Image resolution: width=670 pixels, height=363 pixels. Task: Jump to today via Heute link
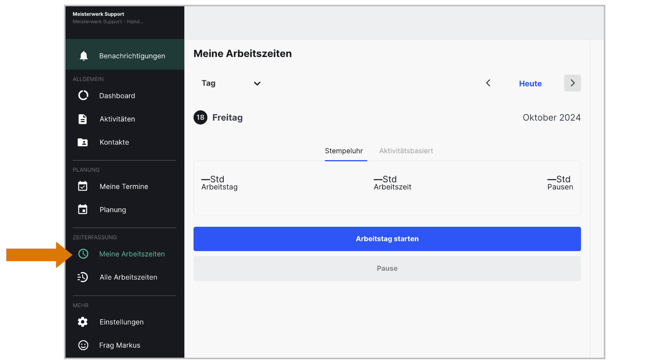click(530, 84)
